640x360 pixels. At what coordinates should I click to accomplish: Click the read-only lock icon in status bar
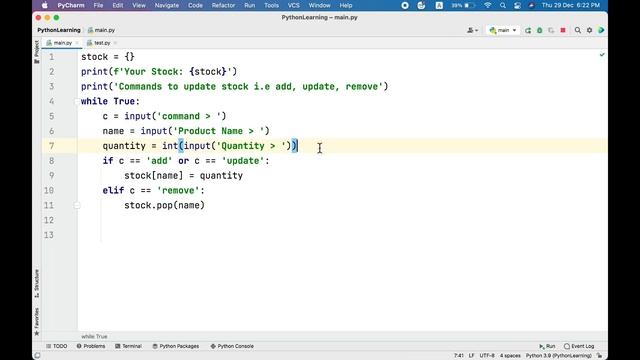coord(600,356)
